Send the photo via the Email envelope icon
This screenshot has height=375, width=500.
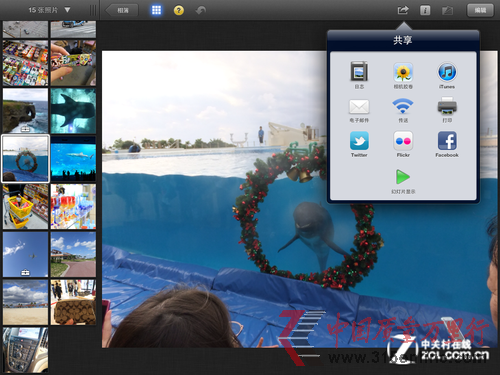pyautogui.click(x=359, y=107)
